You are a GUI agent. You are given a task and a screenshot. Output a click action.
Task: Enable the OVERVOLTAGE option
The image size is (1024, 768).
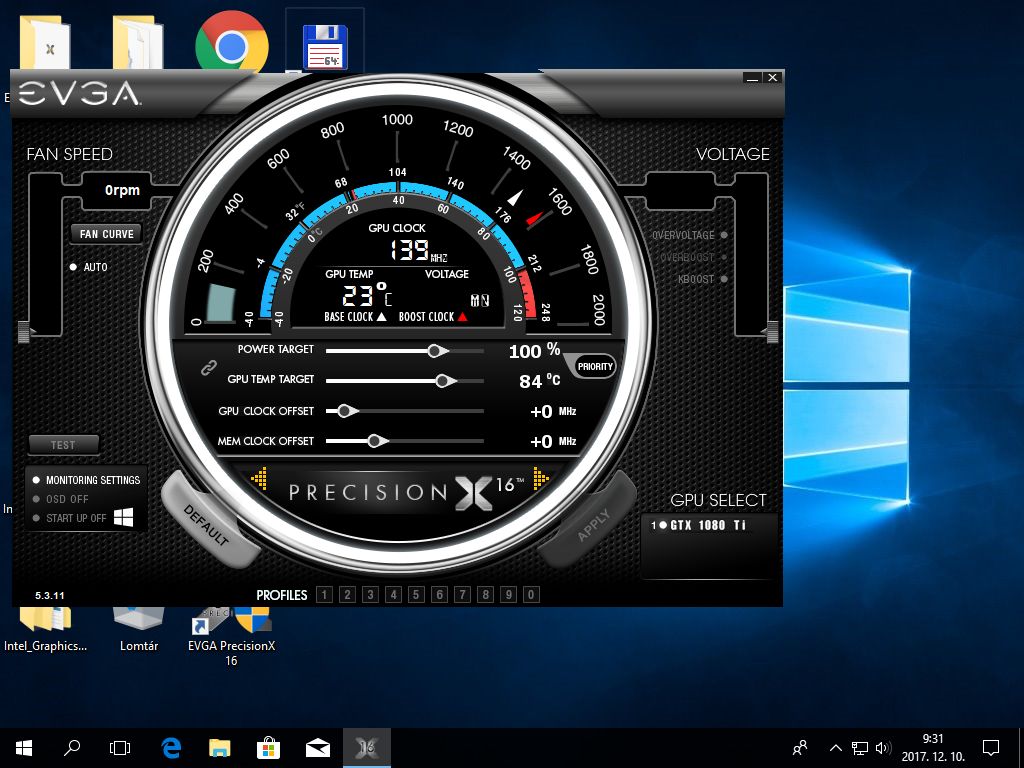click(690, 235)
